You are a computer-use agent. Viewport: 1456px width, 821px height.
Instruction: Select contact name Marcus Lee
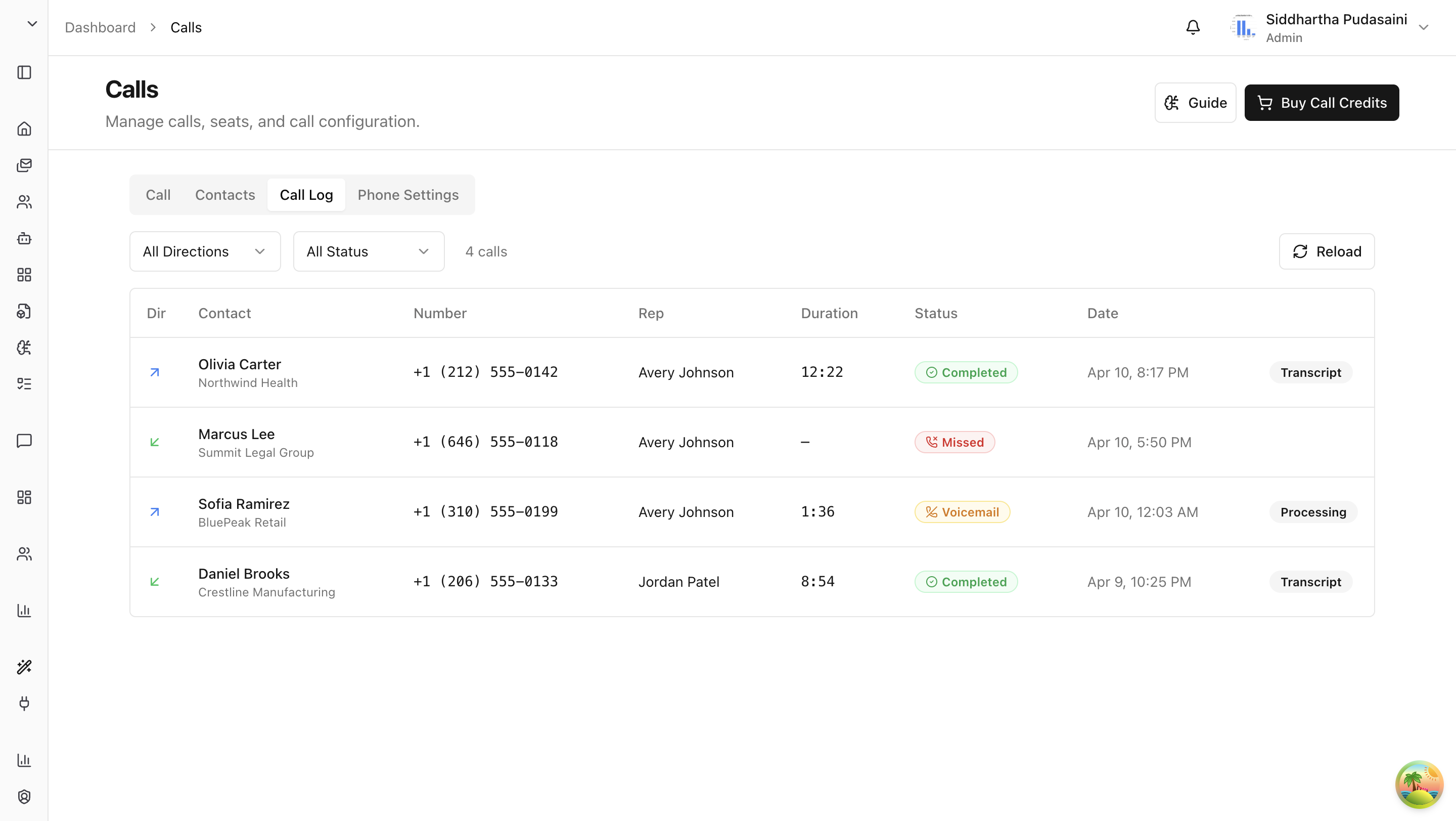(x=236, y=434)
